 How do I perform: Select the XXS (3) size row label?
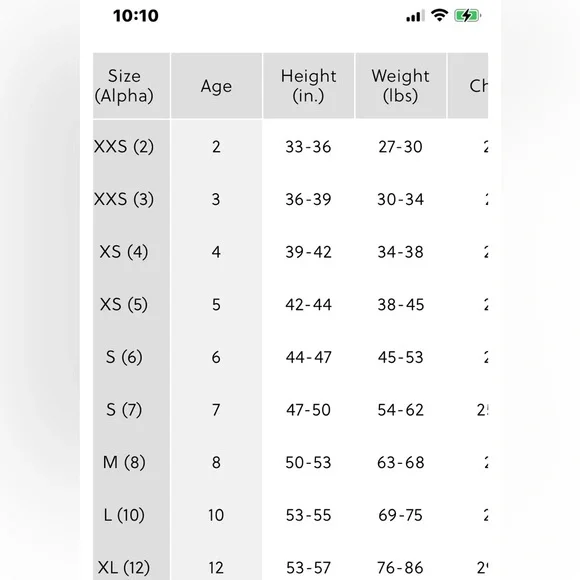pyautogui.click(x=124, y=199)
